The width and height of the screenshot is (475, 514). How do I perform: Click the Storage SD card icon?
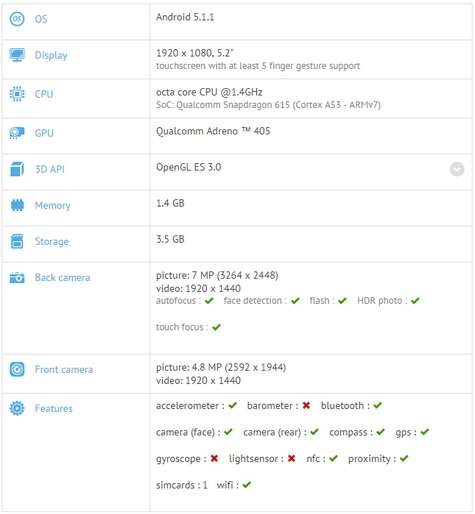coord(17,241)
